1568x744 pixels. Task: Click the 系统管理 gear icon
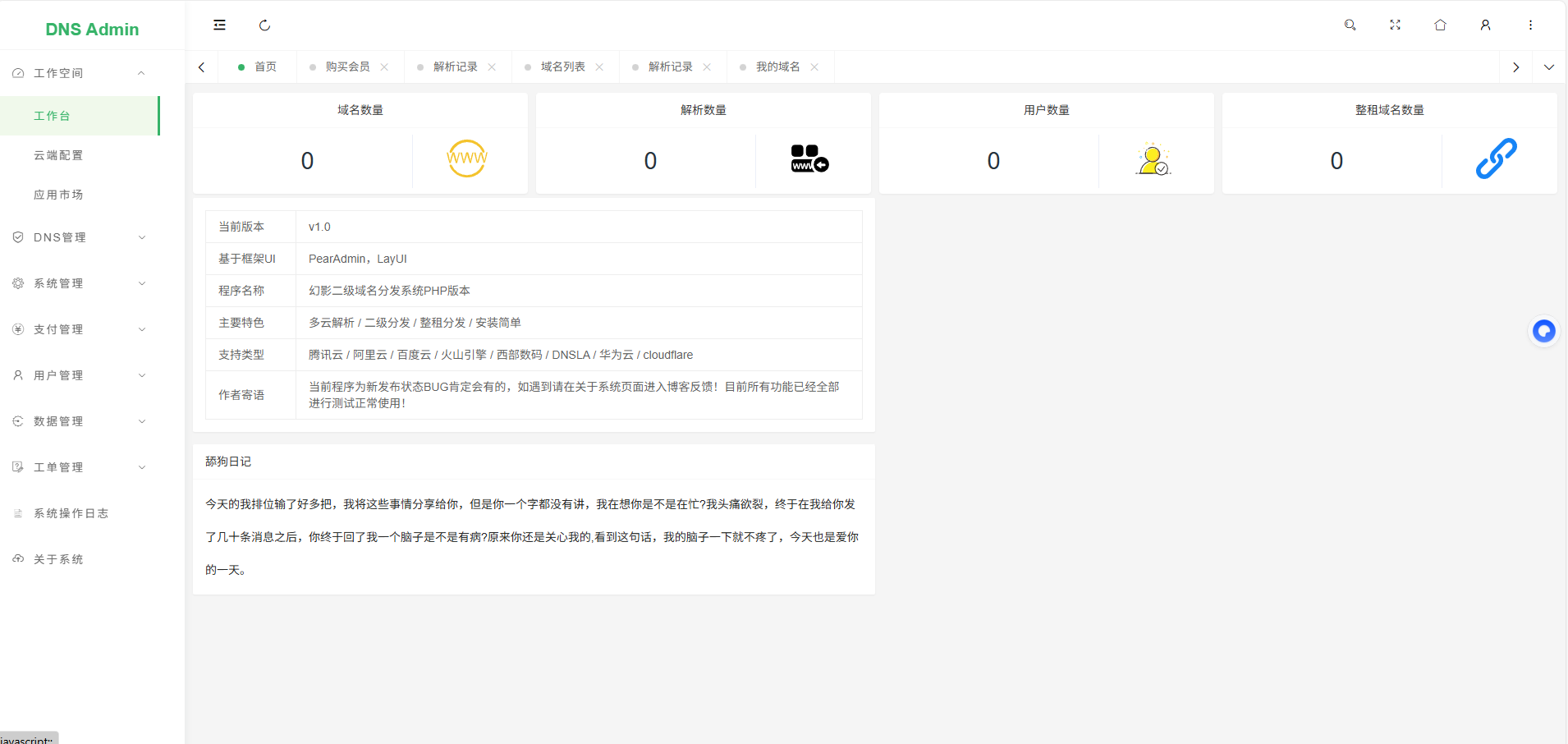(x=18, y=283)
